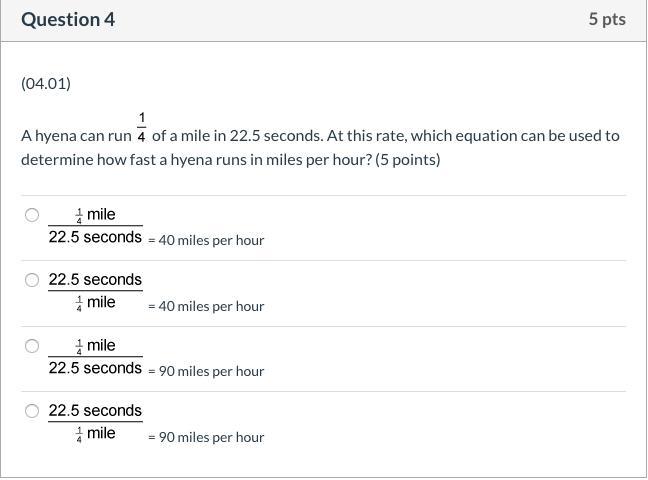Click "= 40 miles per hour" in second answer
The height and width of the screenshot is (480, 648).
coord(206,306)
